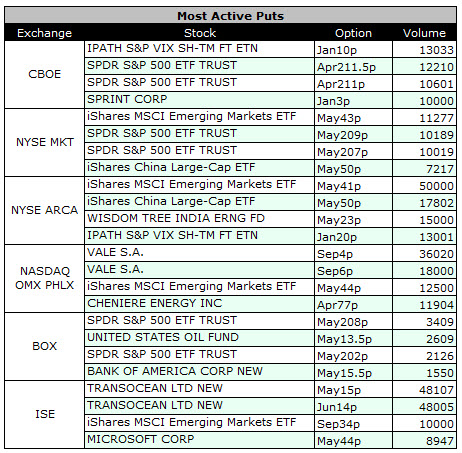The width and height of the screenshot is (462, 453).
Task: Select the Stock column header
Action: pyautogui.click(x=200, y=33)
